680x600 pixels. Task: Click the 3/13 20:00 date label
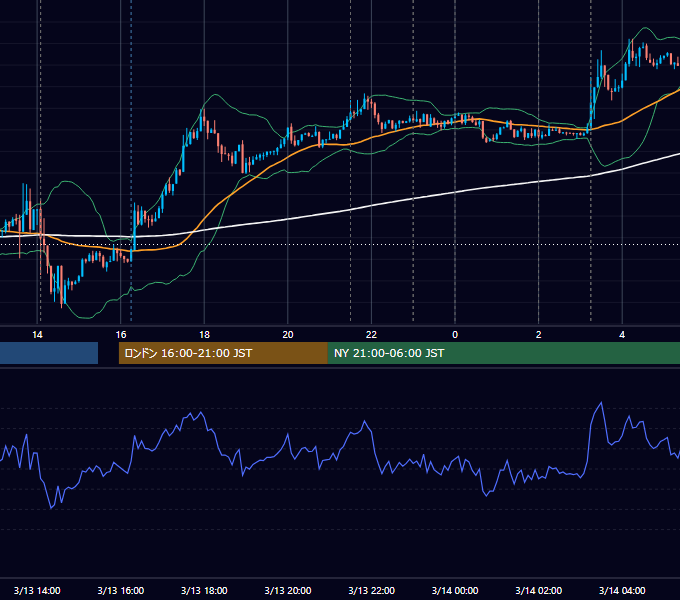pos(288,590)
